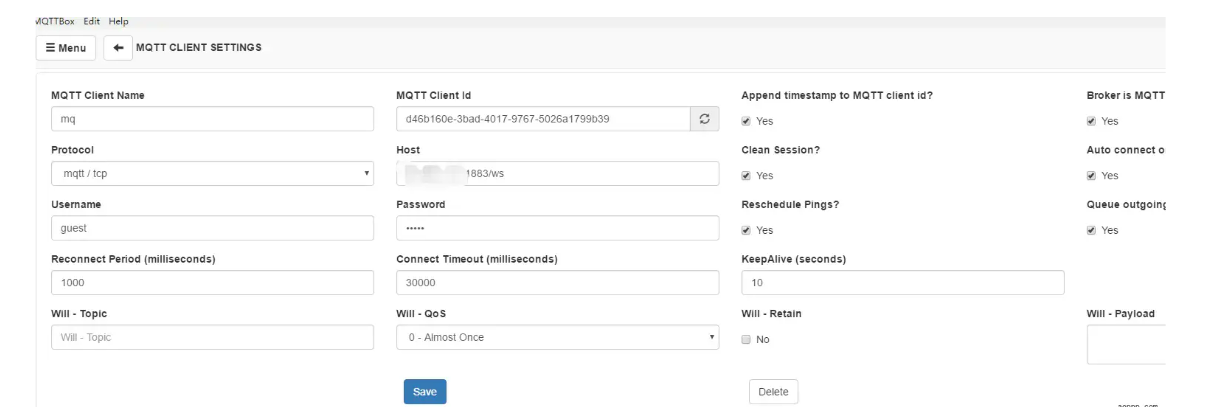Open the Protocol dropdown
This screenshot has width=1205, height=407.
point(212,174)
